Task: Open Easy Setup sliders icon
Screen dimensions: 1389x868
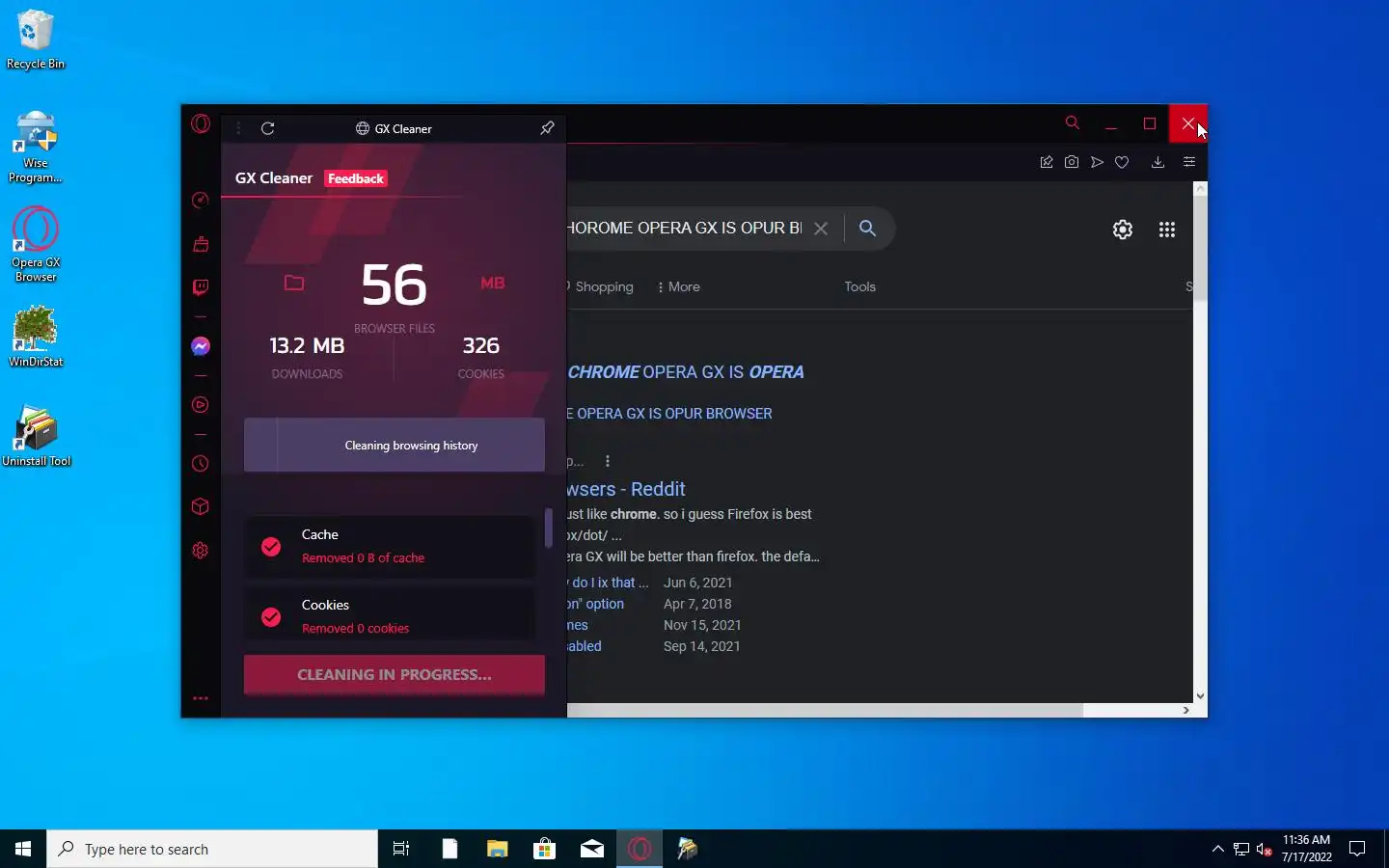Action: pyautogui.click(x=1189, y=162)
